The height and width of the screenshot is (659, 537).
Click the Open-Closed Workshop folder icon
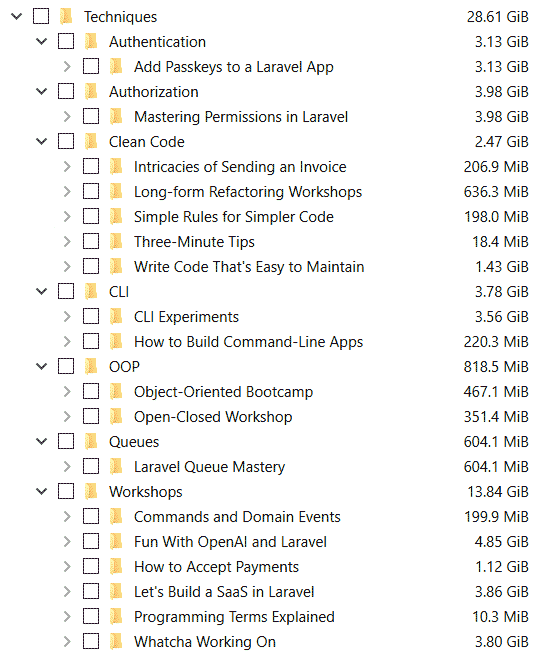point(116,417)
